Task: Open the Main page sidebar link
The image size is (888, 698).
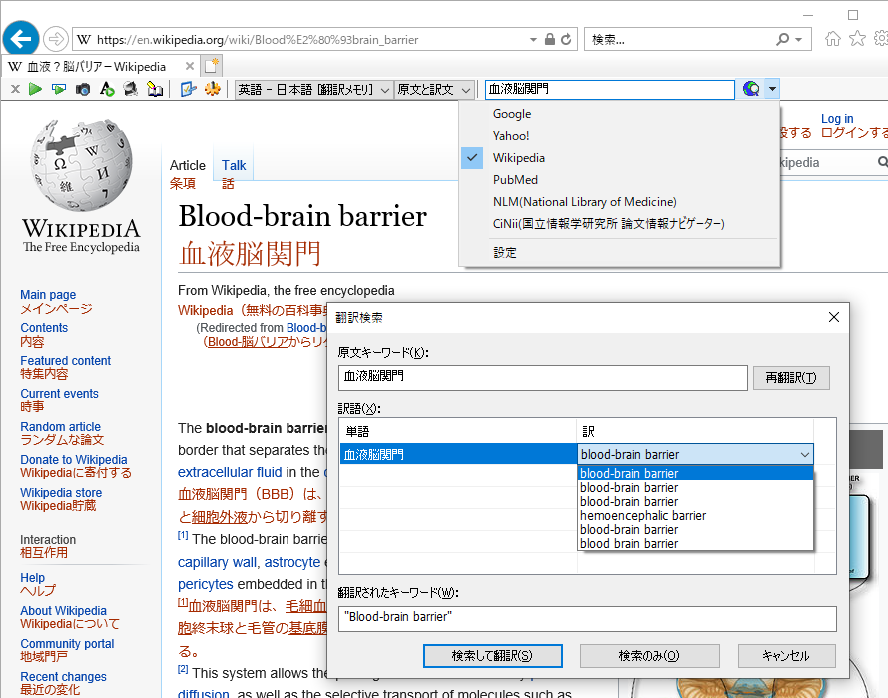Action: (48, 295)
